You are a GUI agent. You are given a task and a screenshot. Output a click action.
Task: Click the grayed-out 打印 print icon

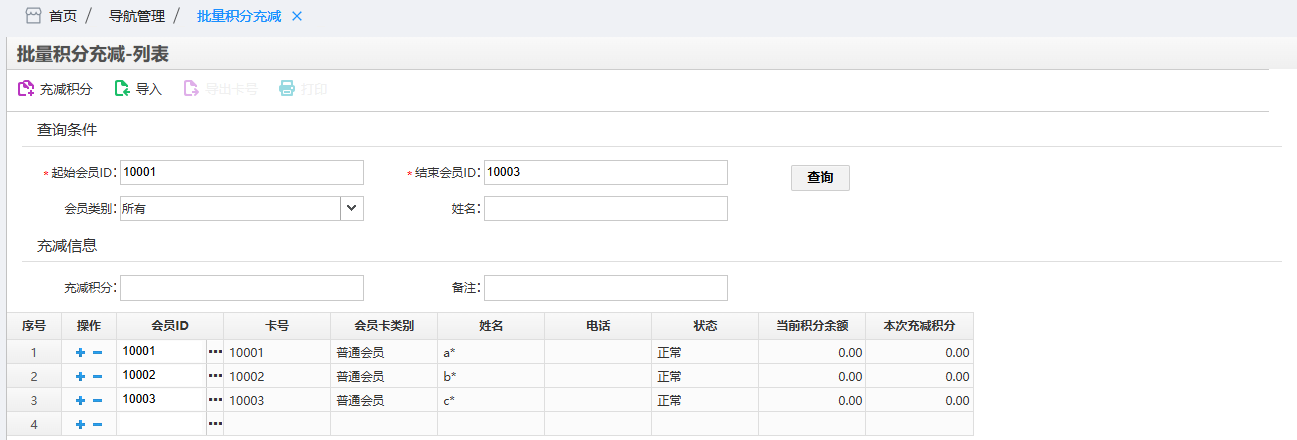[x=287, y=89]
